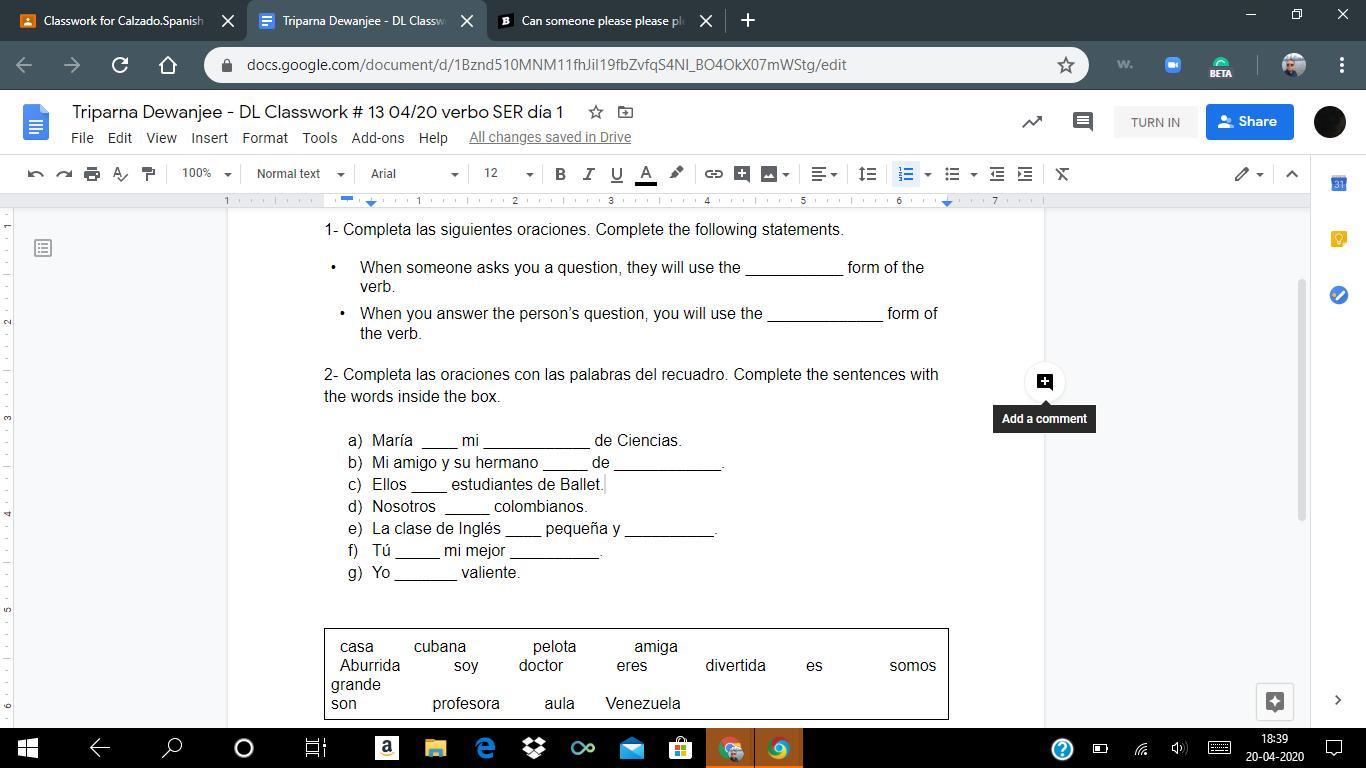Switch to Classwork for Calzado tab
The height and width of the screenshot is (768, 1366).
click(x=122, y=20)
